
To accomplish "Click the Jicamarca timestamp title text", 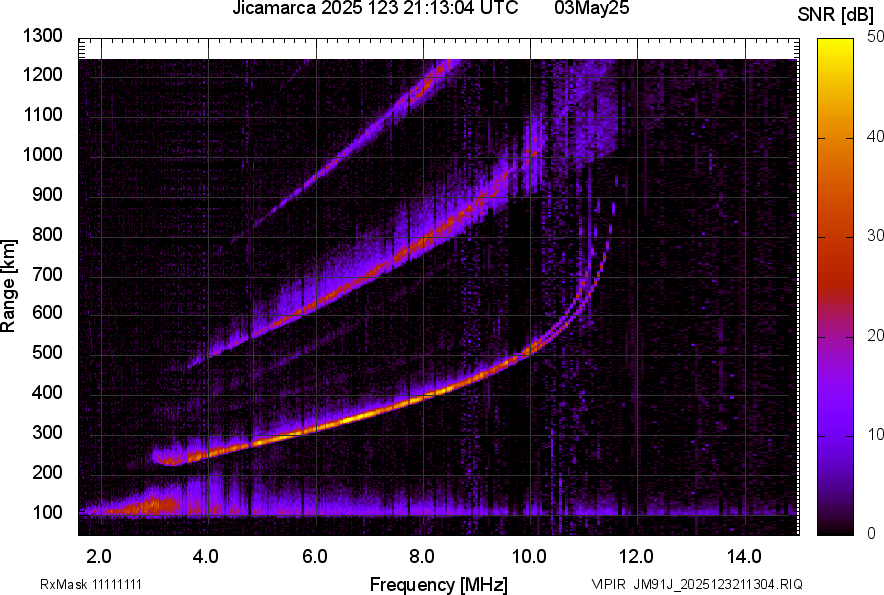I will click(x=375, y=9).
